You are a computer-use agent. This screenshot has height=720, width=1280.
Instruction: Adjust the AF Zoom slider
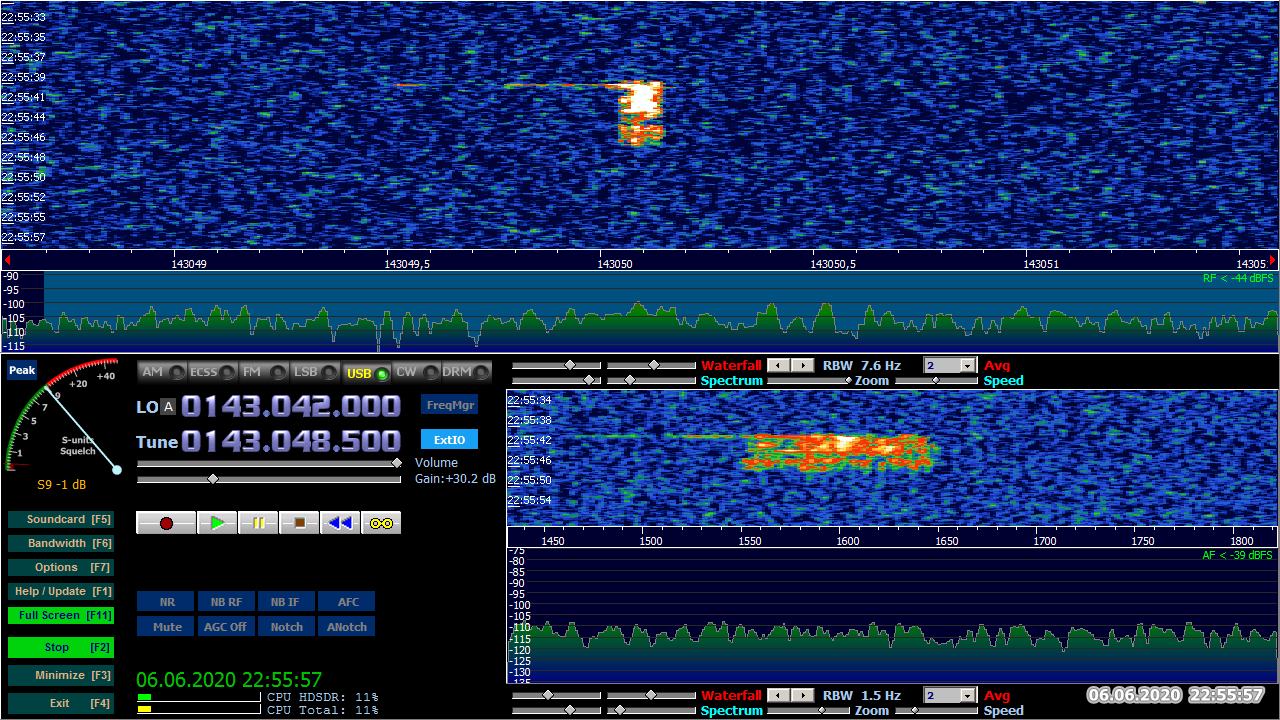pos(809,711)
